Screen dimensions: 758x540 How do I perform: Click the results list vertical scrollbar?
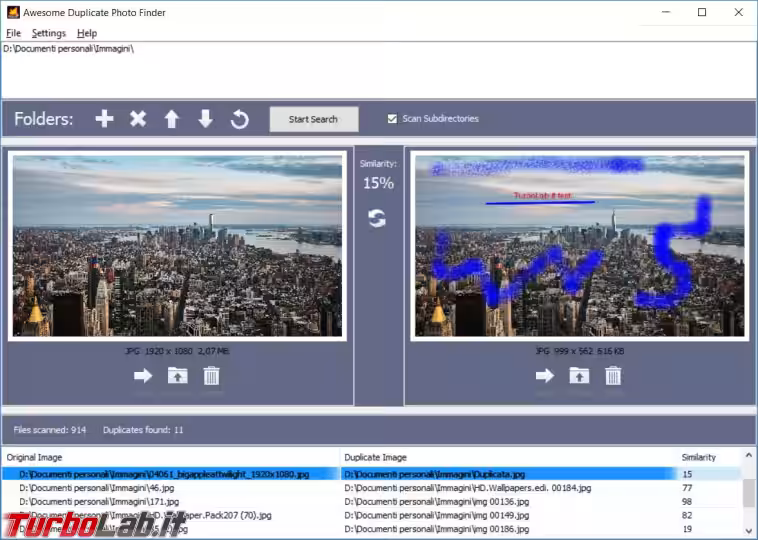748,495
